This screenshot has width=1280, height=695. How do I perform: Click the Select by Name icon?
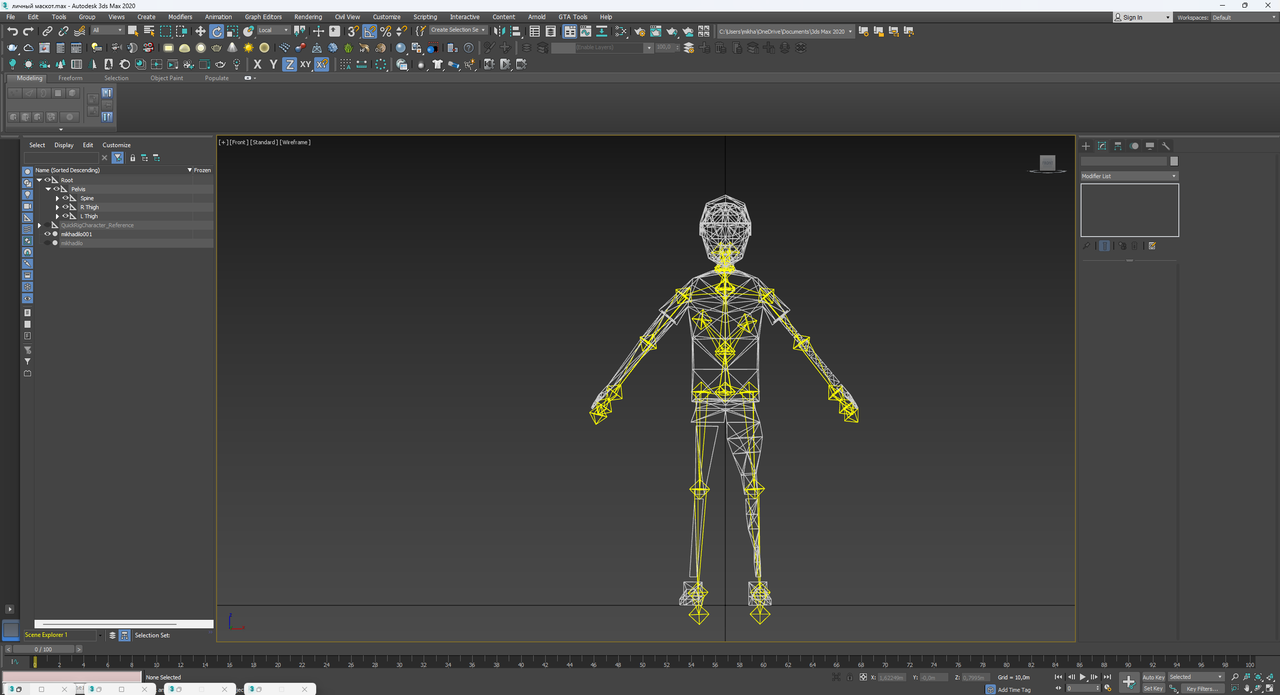click(148, 31)
